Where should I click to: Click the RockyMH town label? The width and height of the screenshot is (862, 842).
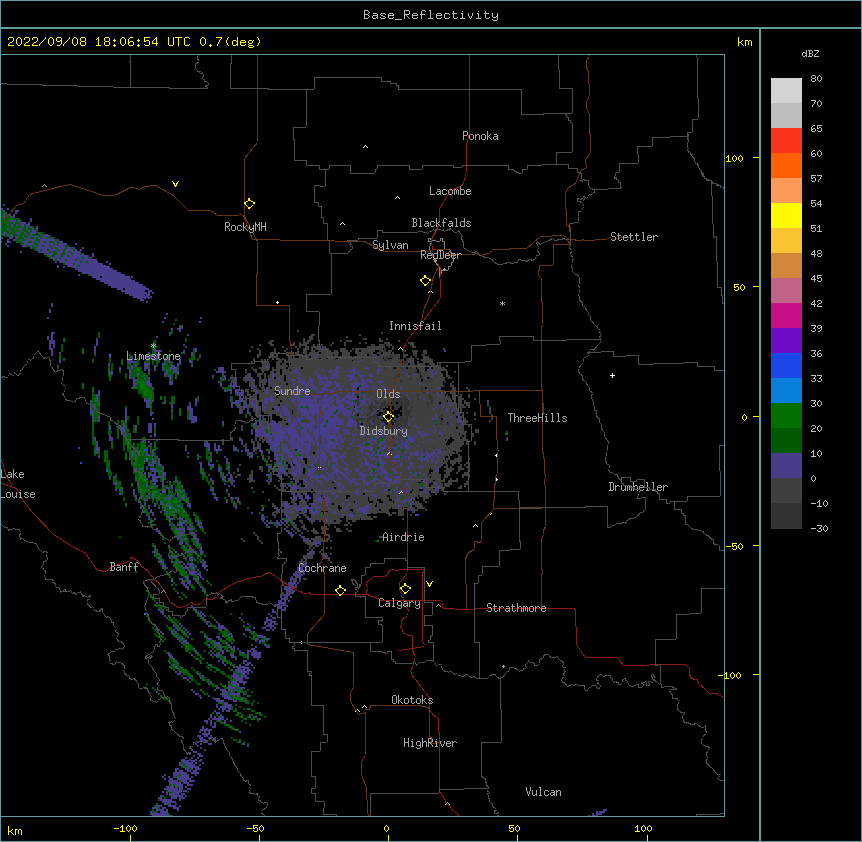pyautogui.click(x=245, y=227)
